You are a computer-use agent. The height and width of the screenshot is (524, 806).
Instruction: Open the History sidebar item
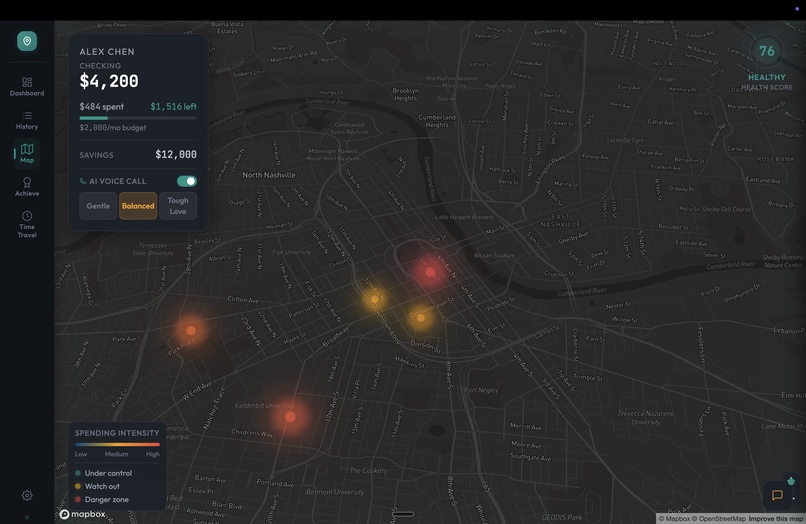[27, 120]
